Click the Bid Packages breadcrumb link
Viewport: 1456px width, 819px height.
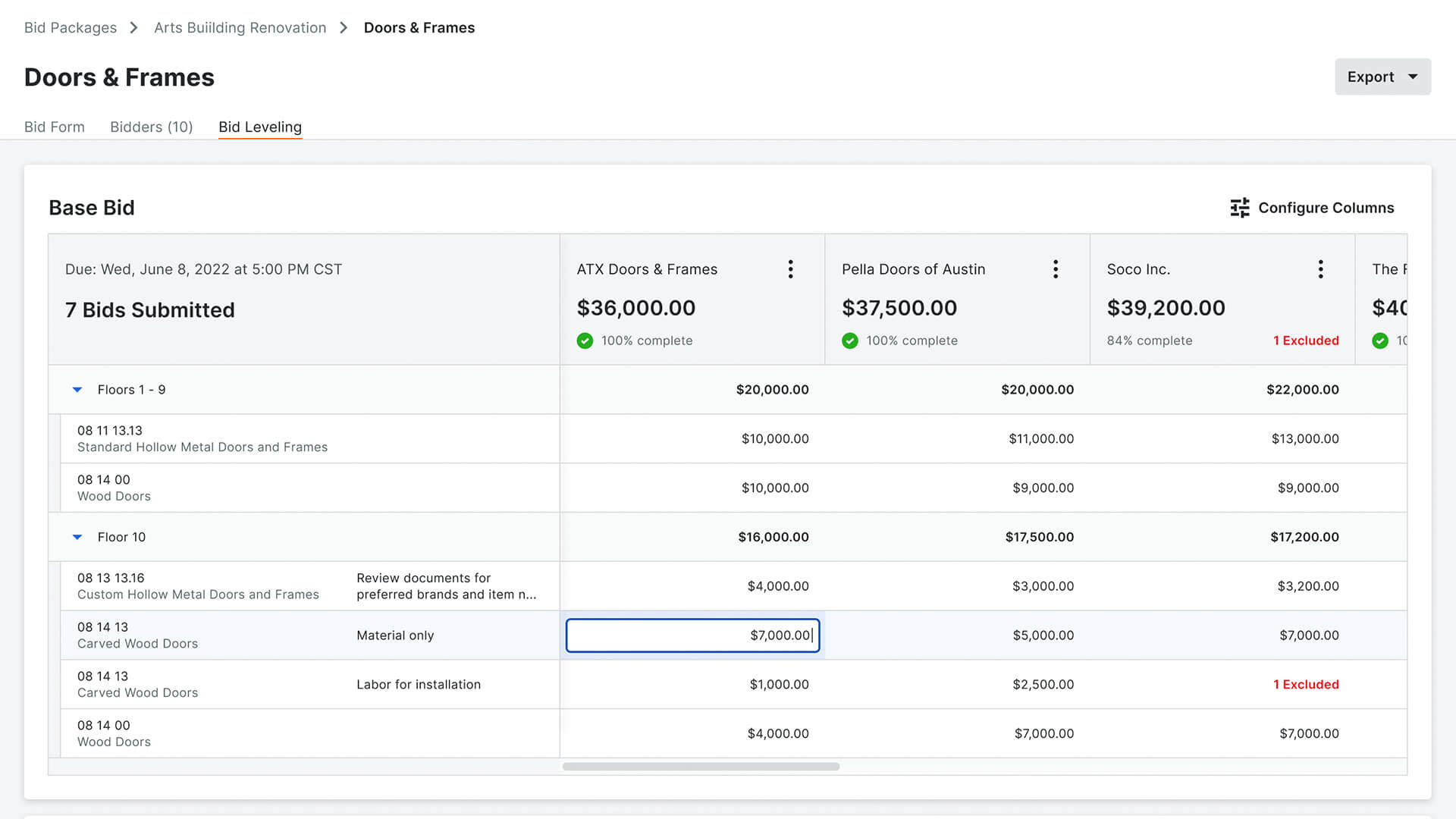(70, 27)
